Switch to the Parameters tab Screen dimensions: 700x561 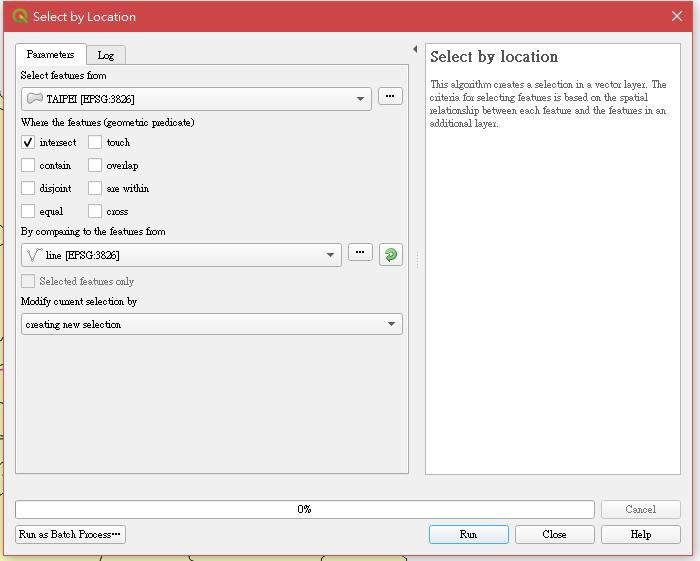(50, 54)
